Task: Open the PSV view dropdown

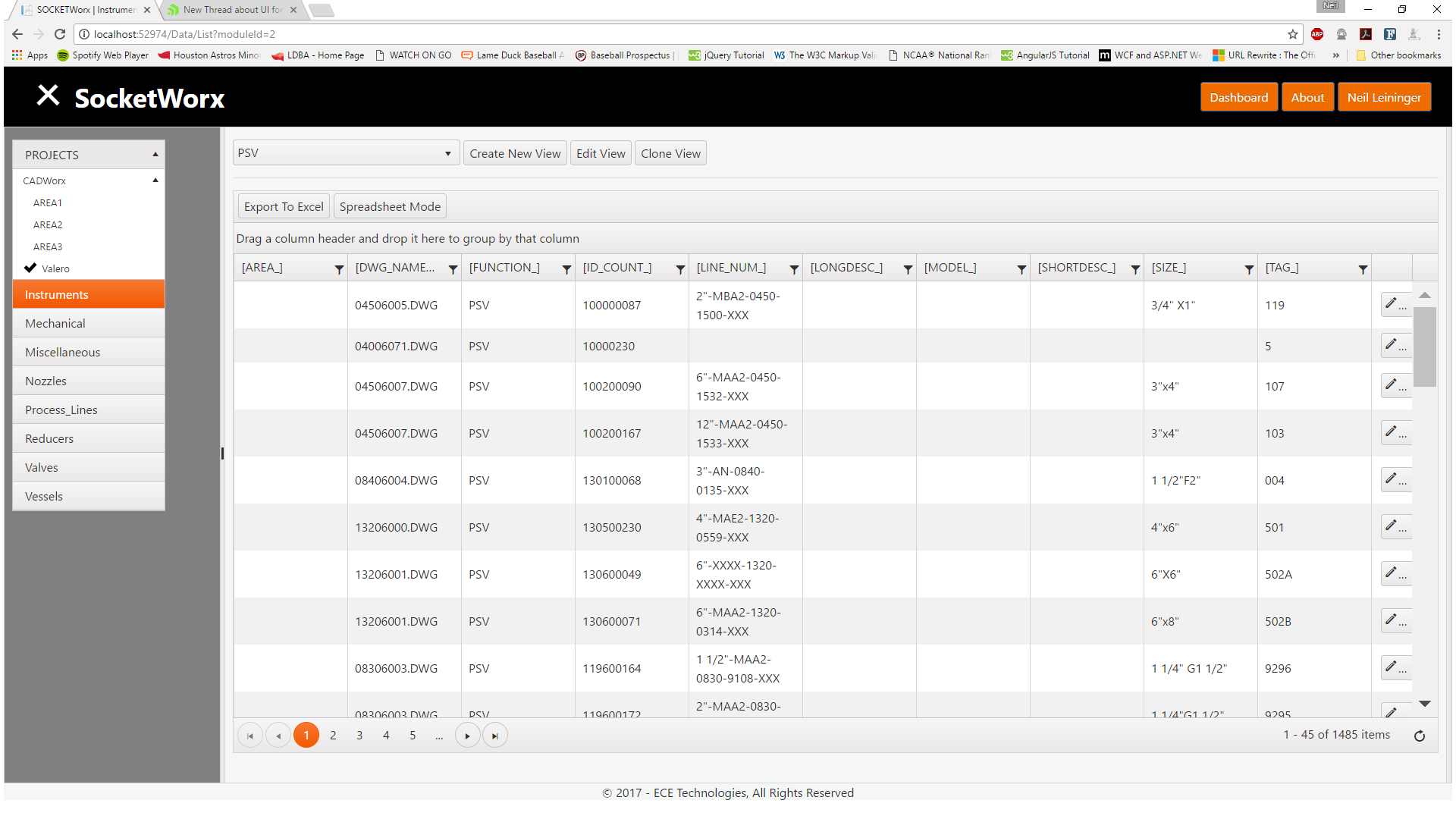Action: [x=346, y=153]
